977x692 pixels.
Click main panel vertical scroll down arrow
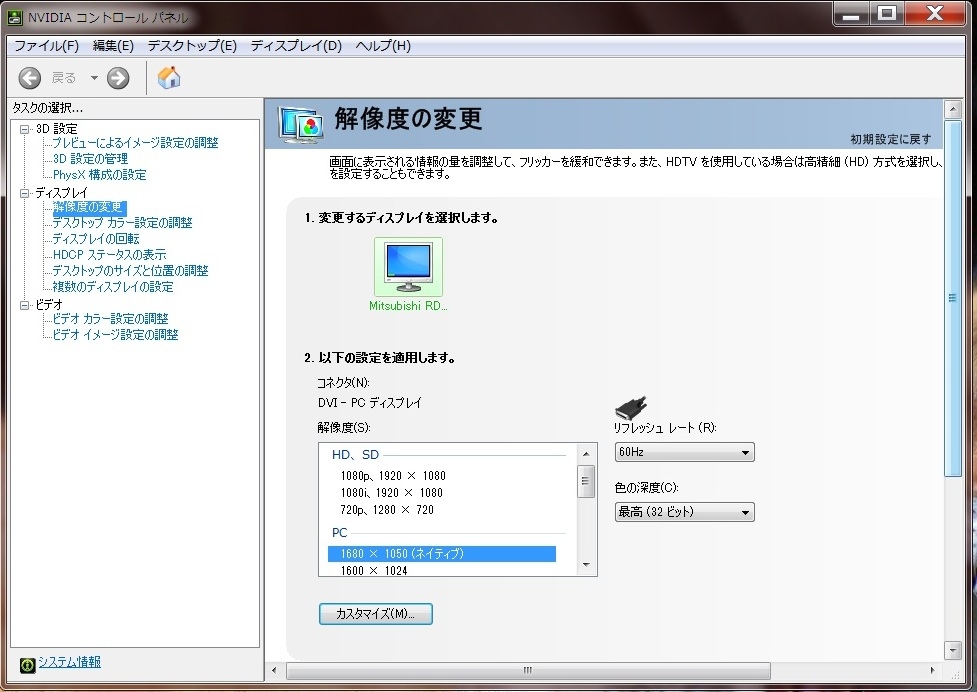[x=953, y=650]
